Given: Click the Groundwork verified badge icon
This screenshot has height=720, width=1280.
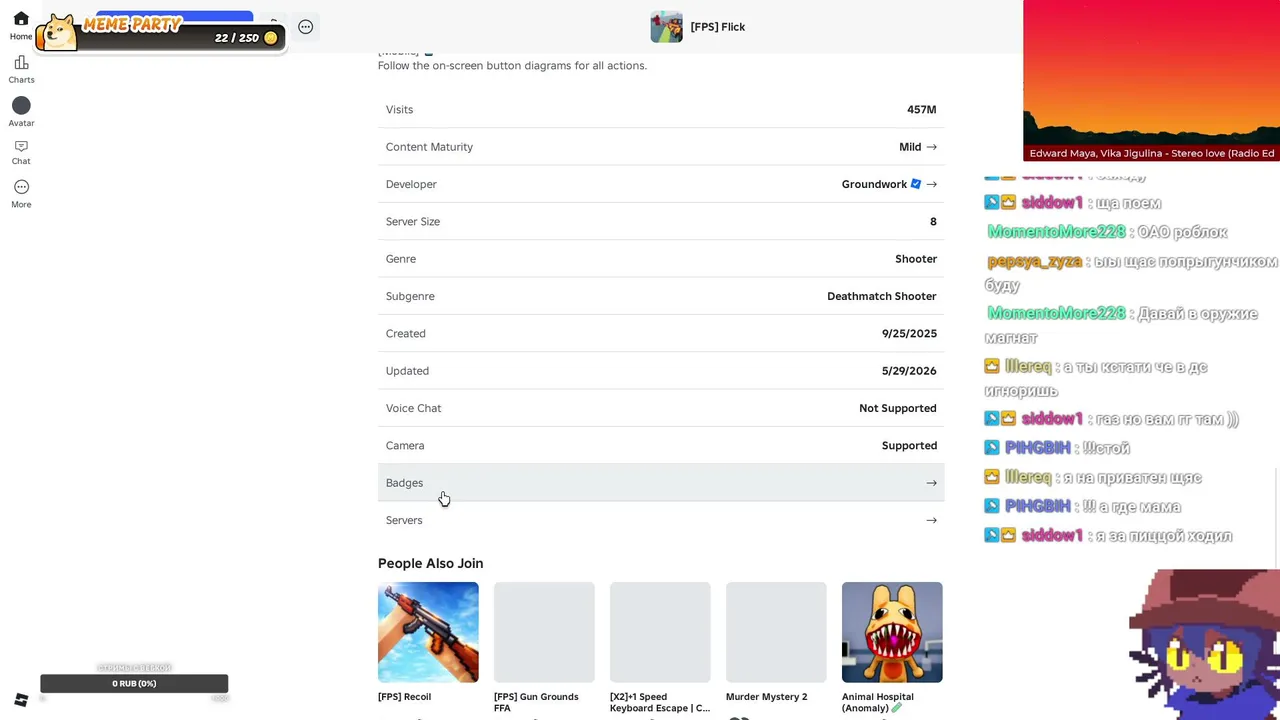Looking at the screenshot, I should point(915,184).
